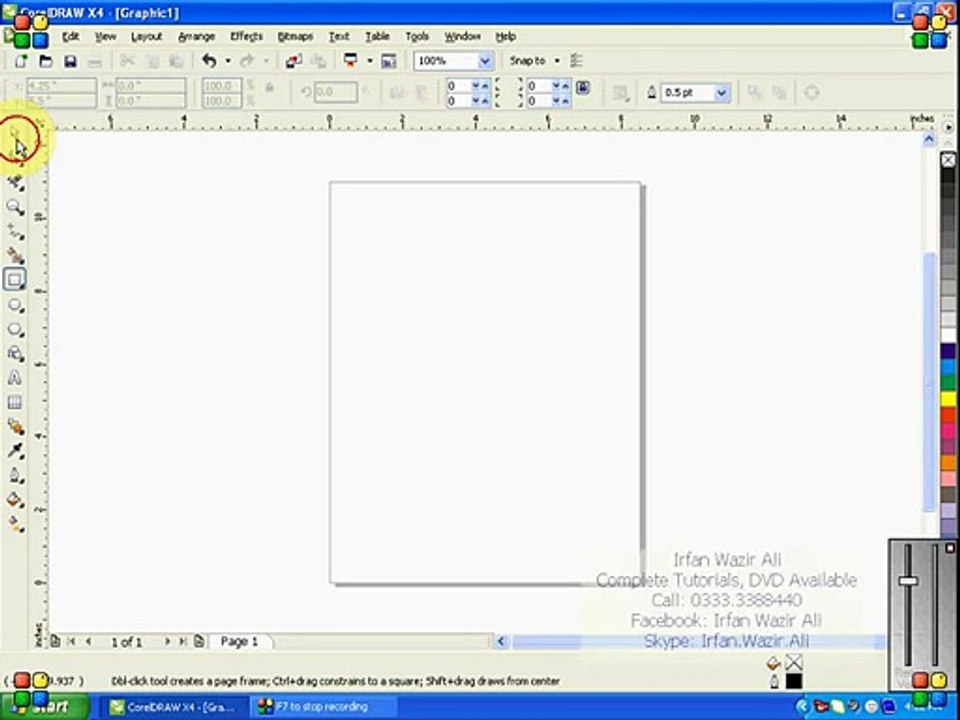
Task: Open the outline width 0.5 pt dropdown
Action: (x=722, y=93)
